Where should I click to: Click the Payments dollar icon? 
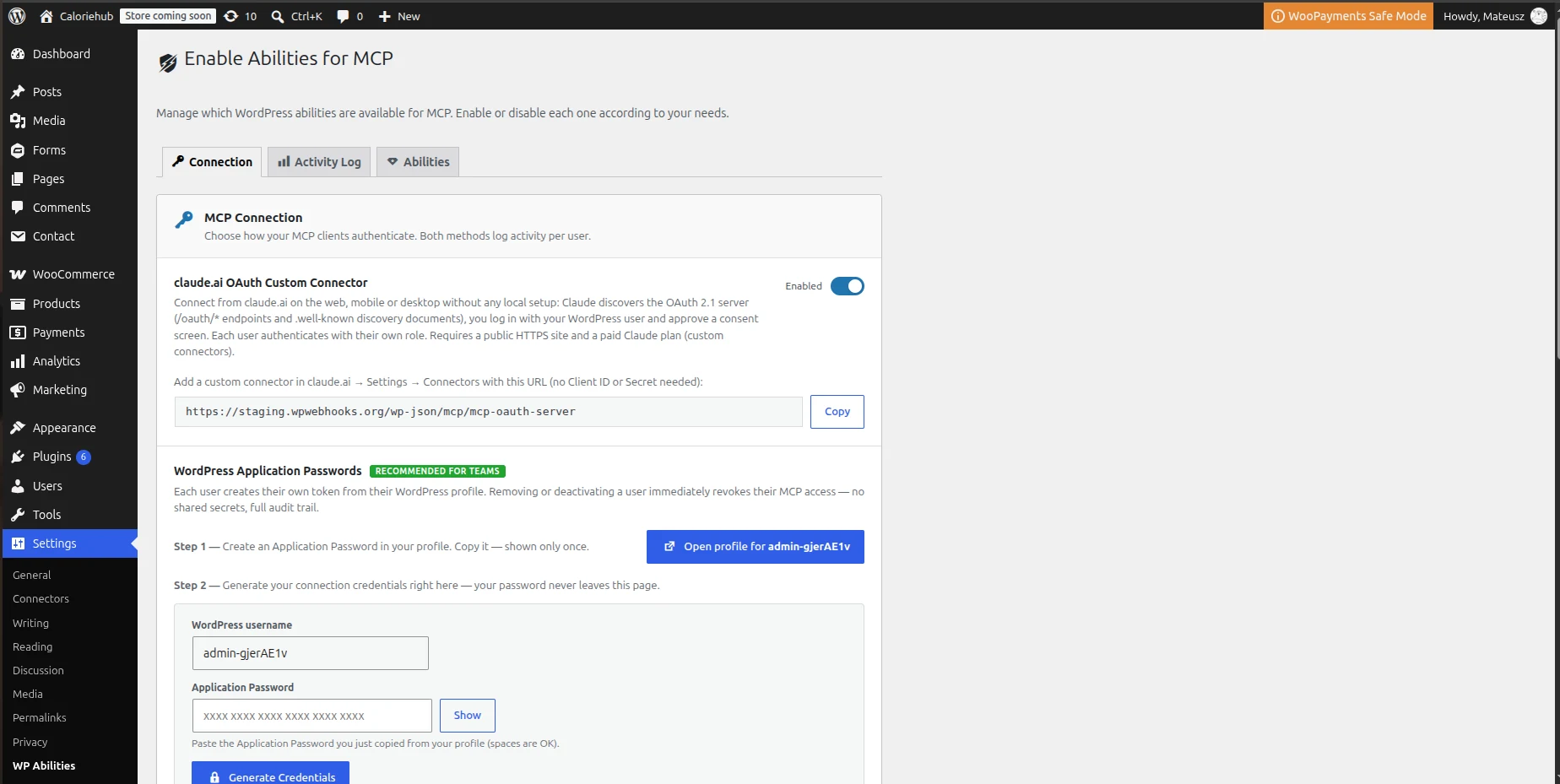coord(18,333)
